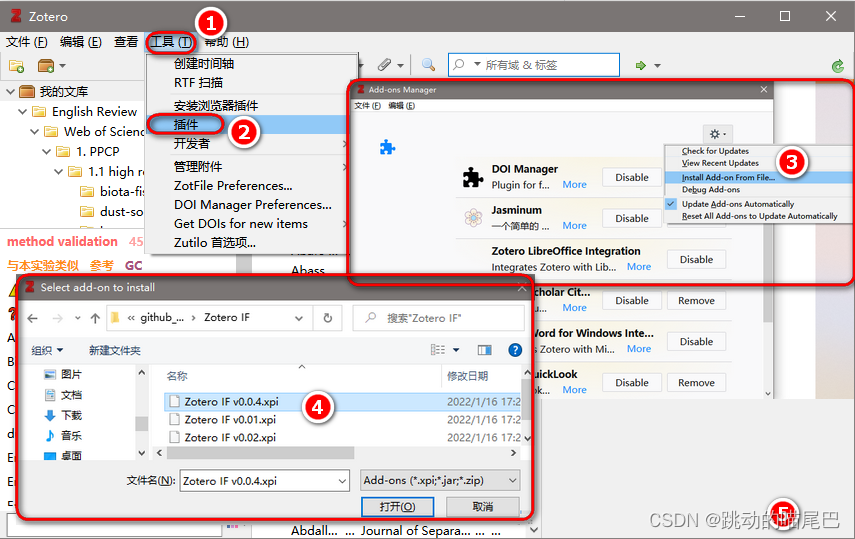Disable Zotero LibreOffice Integration
The image size is (855, 539).
click(x=696, y=260)
